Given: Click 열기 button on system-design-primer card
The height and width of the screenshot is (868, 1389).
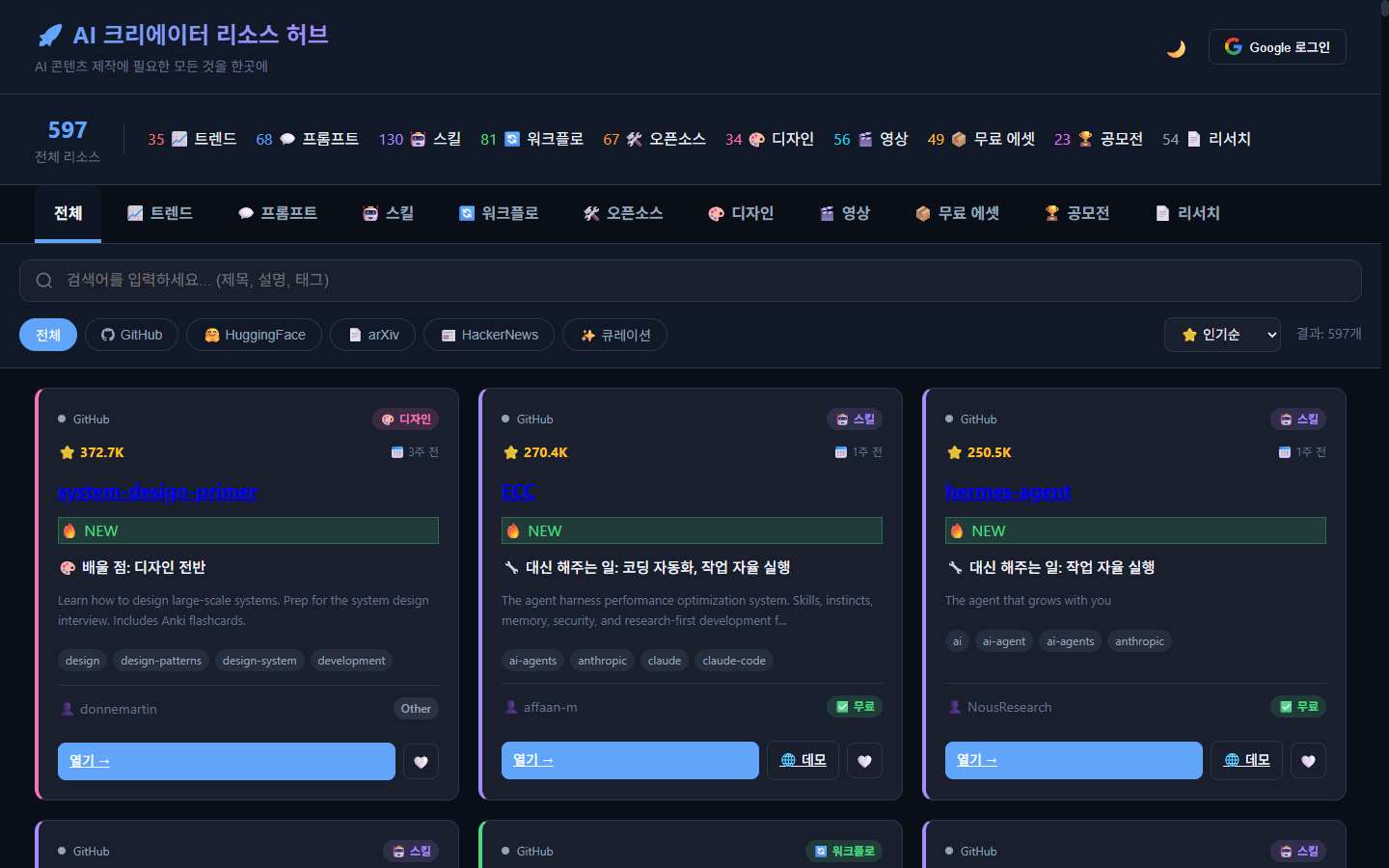Looking at the screenshot, I should pos(227,761).
